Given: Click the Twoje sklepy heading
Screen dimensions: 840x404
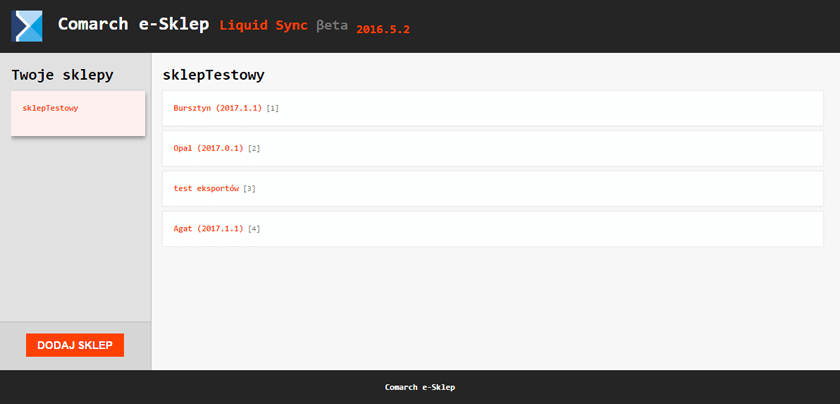Looking at the screenshot, I should (x=63, y=75).
